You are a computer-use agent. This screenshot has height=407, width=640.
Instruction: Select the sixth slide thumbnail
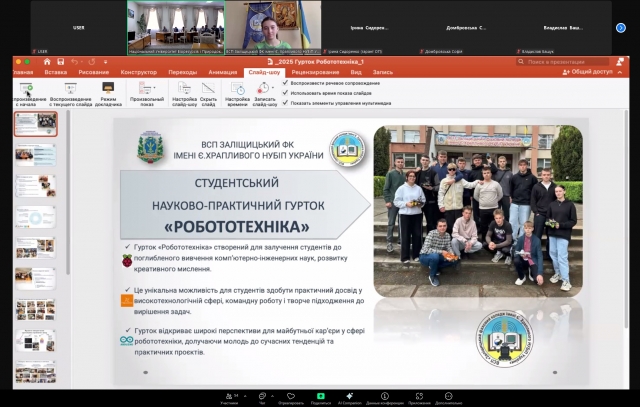coord(36,278)
